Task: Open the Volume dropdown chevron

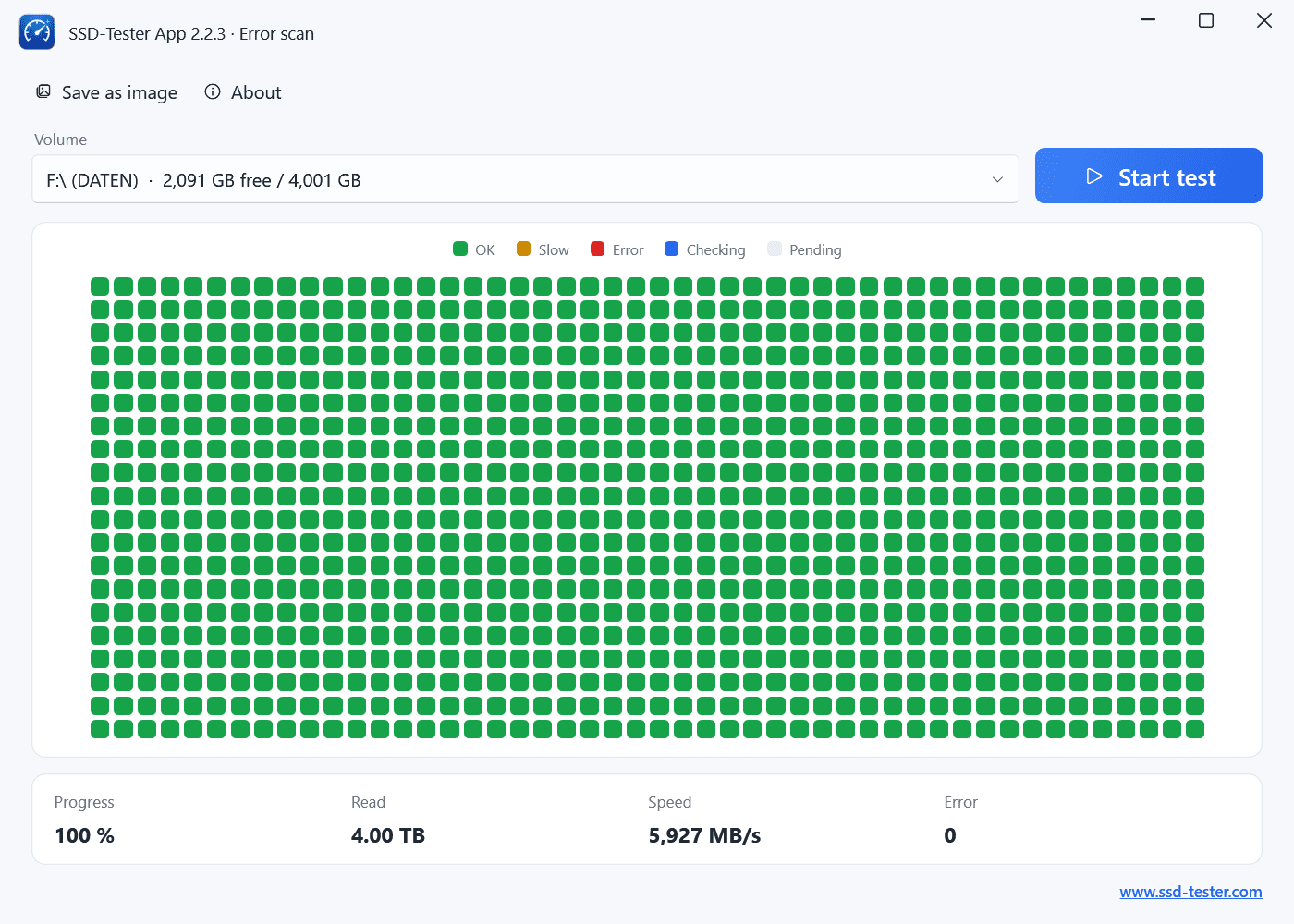Action: 997,179
